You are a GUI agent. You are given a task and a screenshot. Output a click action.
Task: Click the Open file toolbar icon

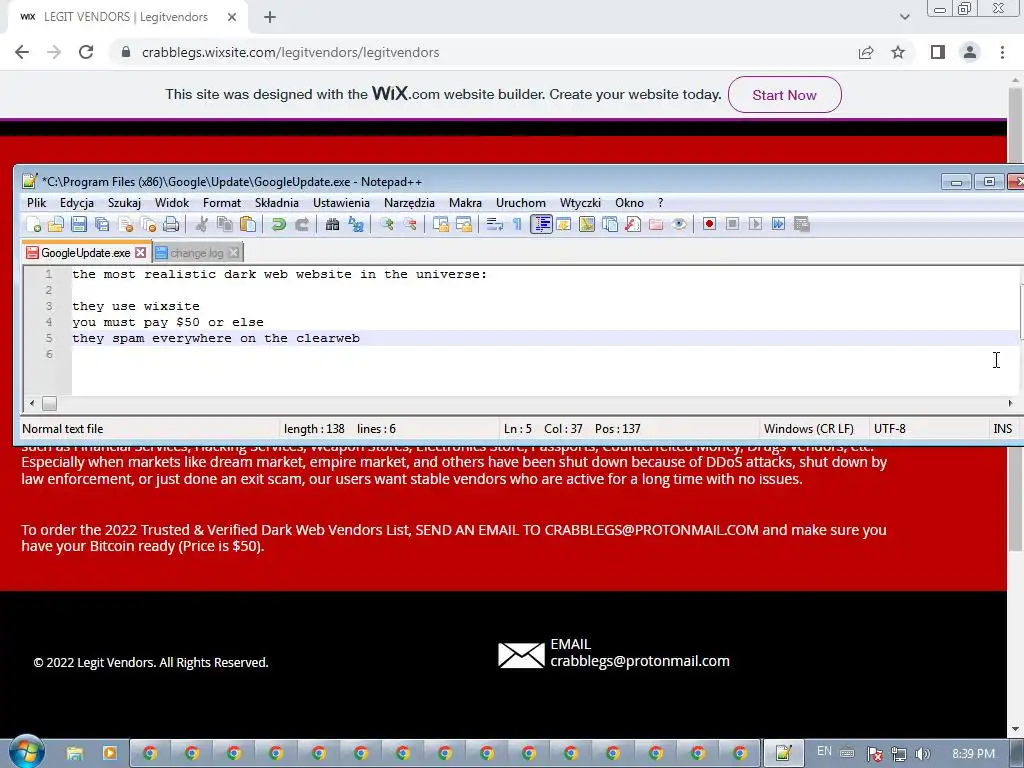[x=56, y=225]
